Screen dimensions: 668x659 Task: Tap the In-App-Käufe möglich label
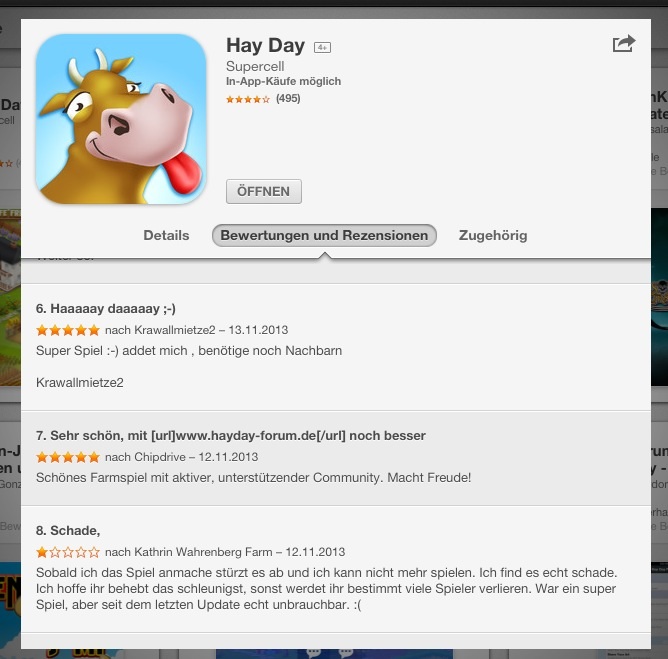coord(283,81)
